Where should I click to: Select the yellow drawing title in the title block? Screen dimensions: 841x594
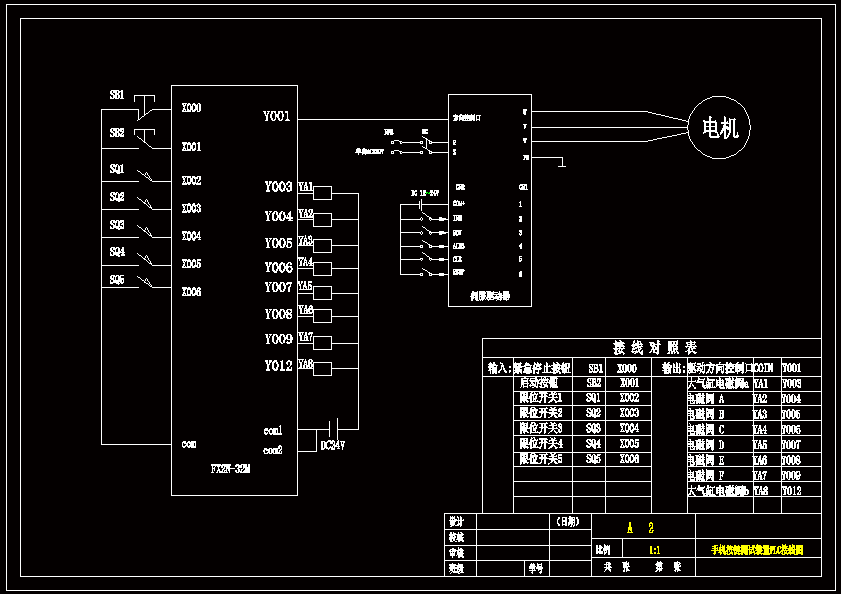click(x=757, y=550)
